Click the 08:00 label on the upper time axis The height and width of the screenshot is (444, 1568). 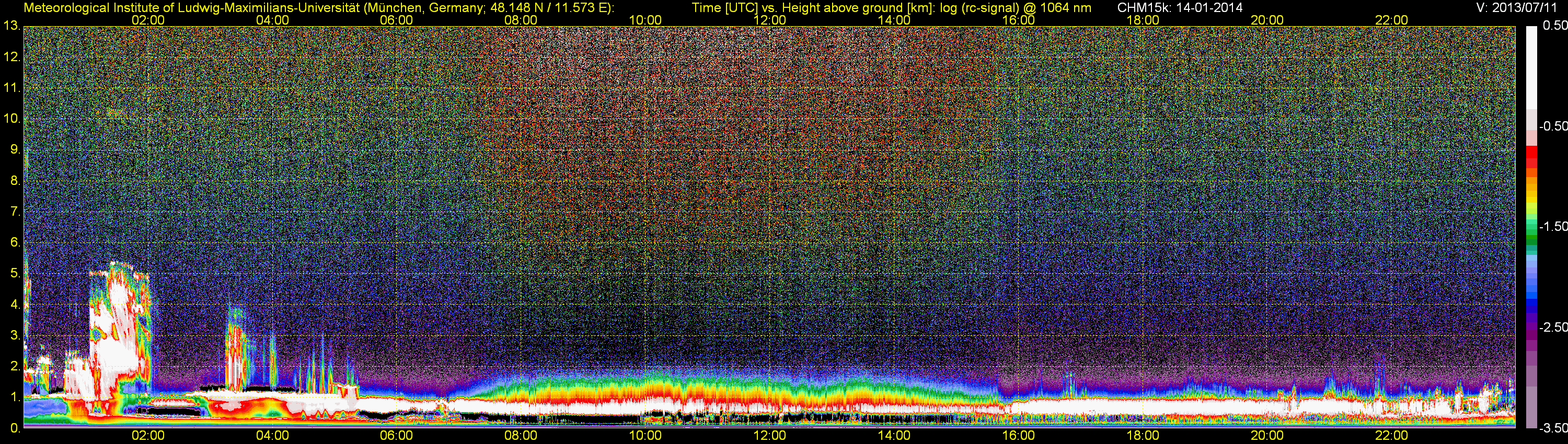[521, 20]
